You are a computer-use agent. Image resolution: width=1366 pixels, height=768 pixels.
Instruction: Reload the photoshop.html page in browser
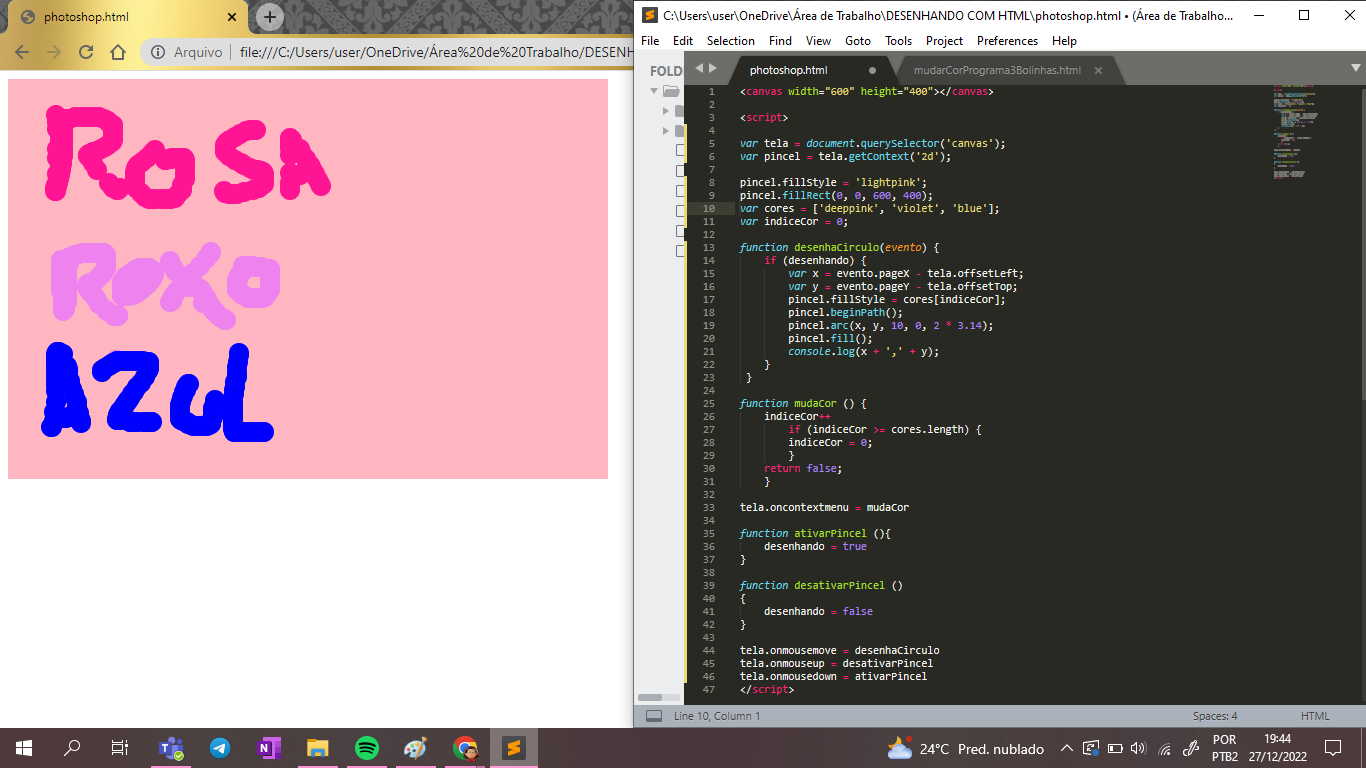pyautogui.click(x=86, y=52)
